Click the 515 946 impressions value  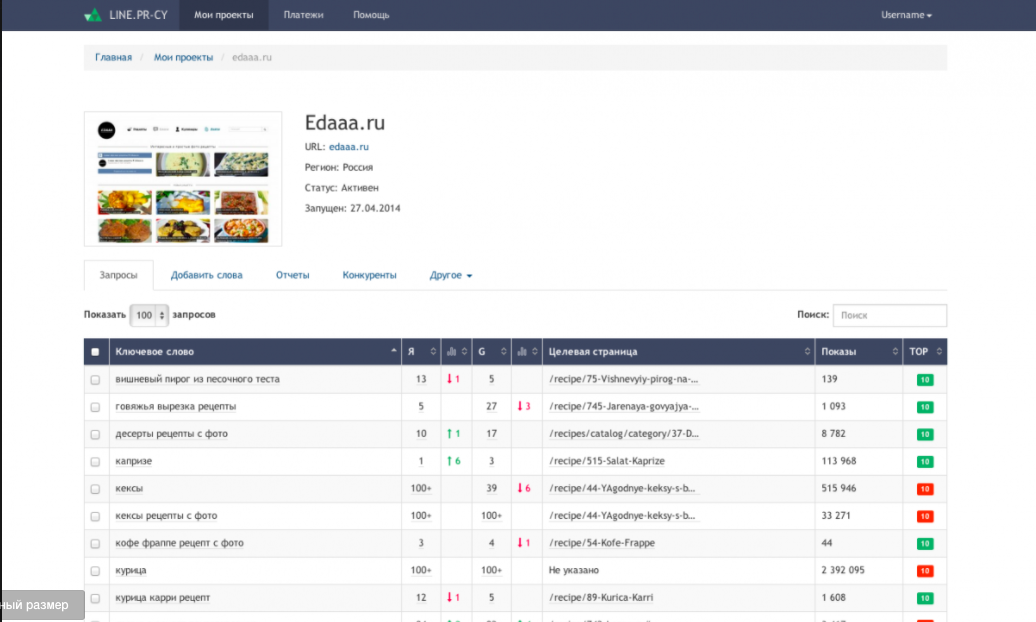point(838,488)
